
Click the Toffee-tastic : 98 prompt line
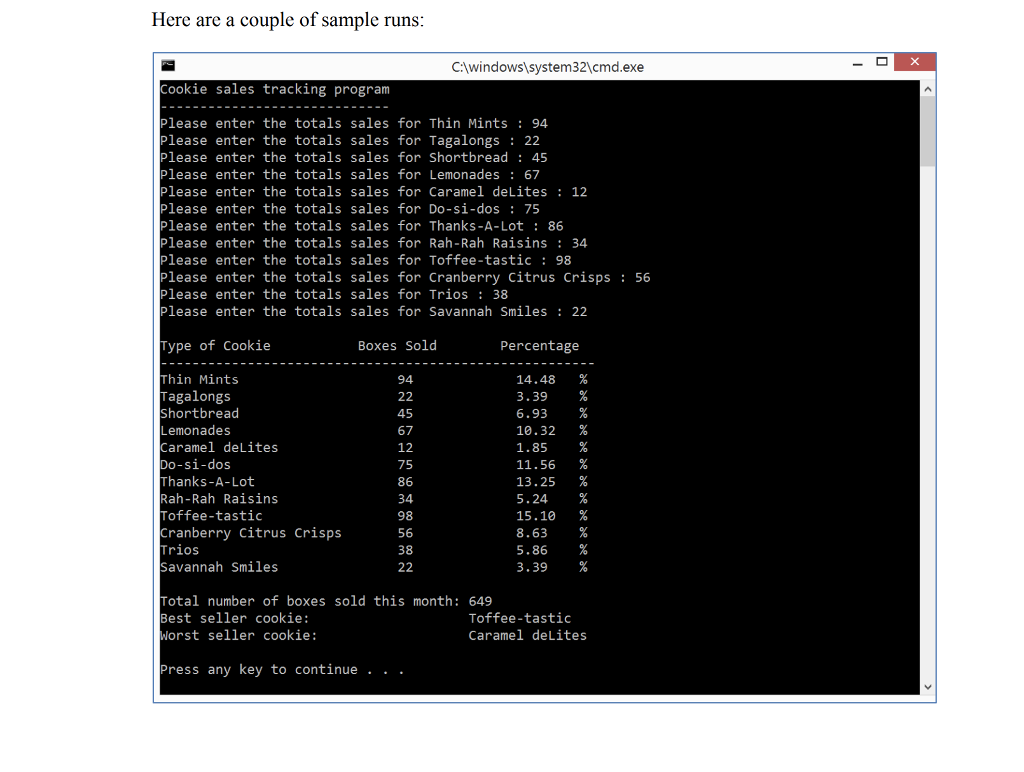[366, 260]
